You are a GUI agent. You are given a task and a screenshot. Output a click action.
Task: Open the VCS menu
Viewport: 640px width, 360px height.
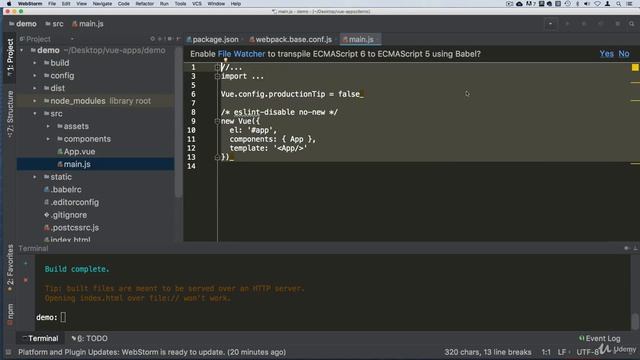click(x=197, y=4)
